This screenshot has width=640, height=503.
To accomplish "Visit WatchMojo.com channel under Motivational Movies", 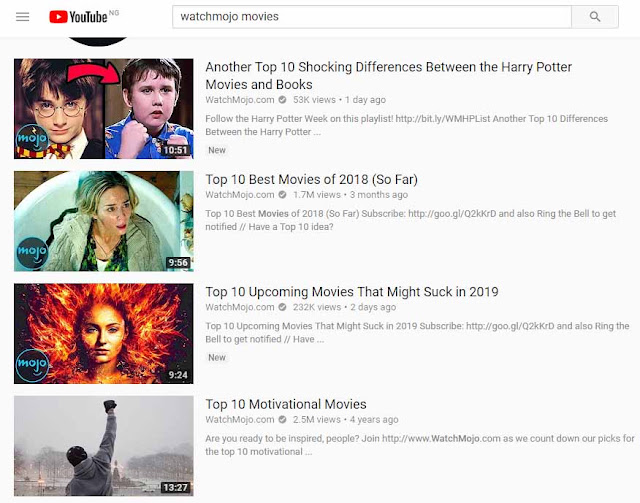I will (240, 419).
